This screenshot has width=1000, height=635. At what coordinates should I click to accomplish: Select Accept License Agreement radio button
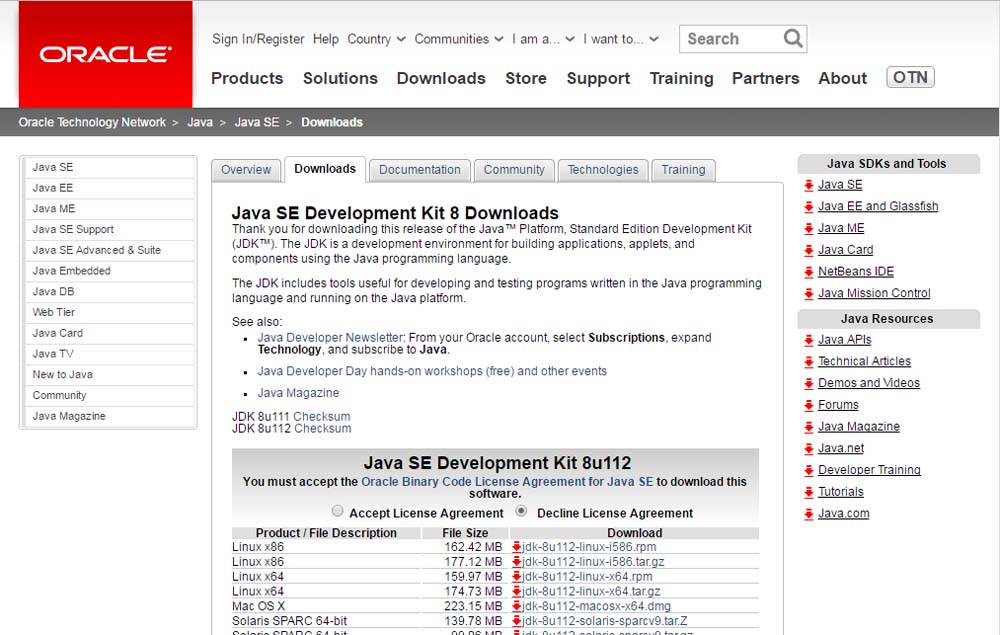click(x=338, y=511)
